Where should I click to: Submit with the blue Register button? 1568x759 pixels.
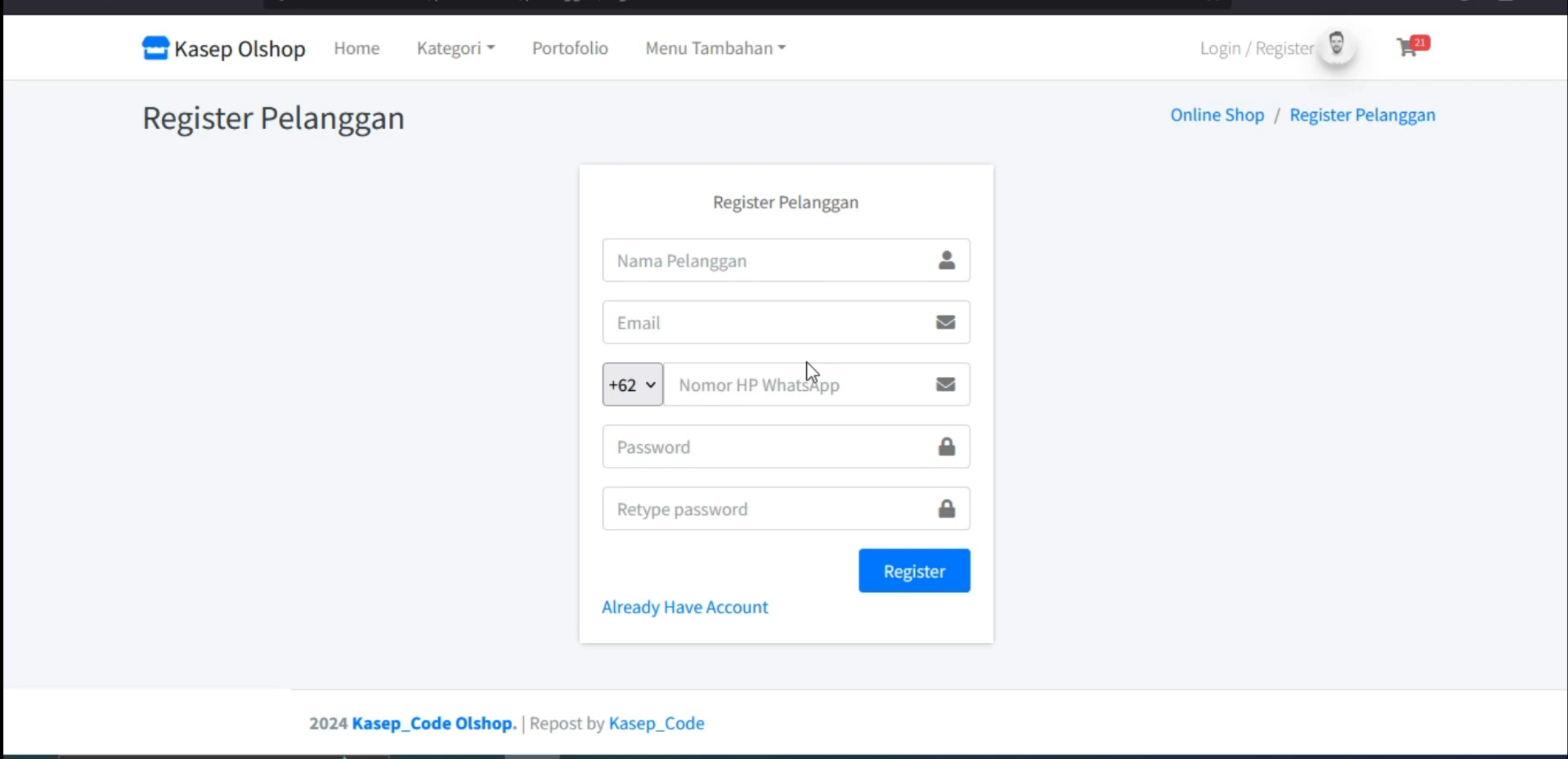pyautogui.click(x=914, y=570)
